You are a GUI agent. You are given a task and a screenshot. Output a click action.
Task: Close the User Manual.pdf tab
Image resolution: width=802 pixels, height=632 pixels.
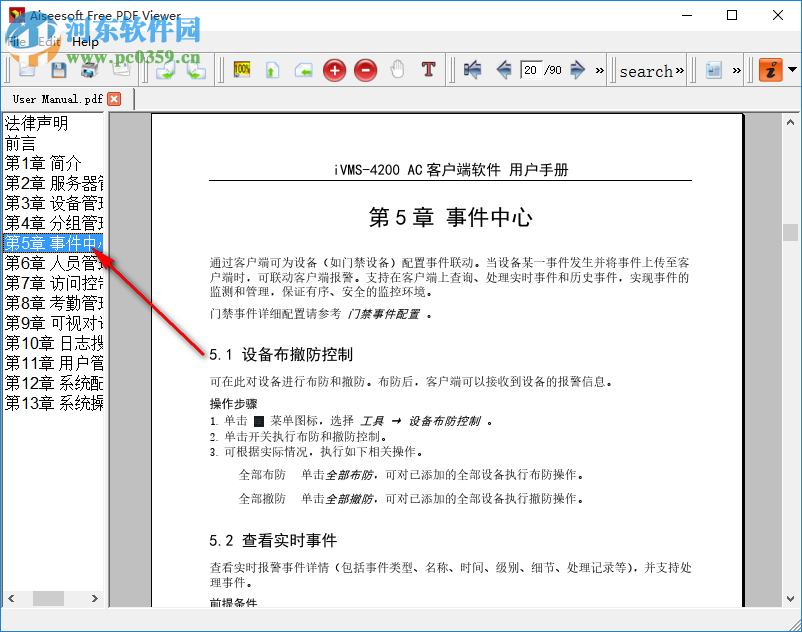[111, 99]
